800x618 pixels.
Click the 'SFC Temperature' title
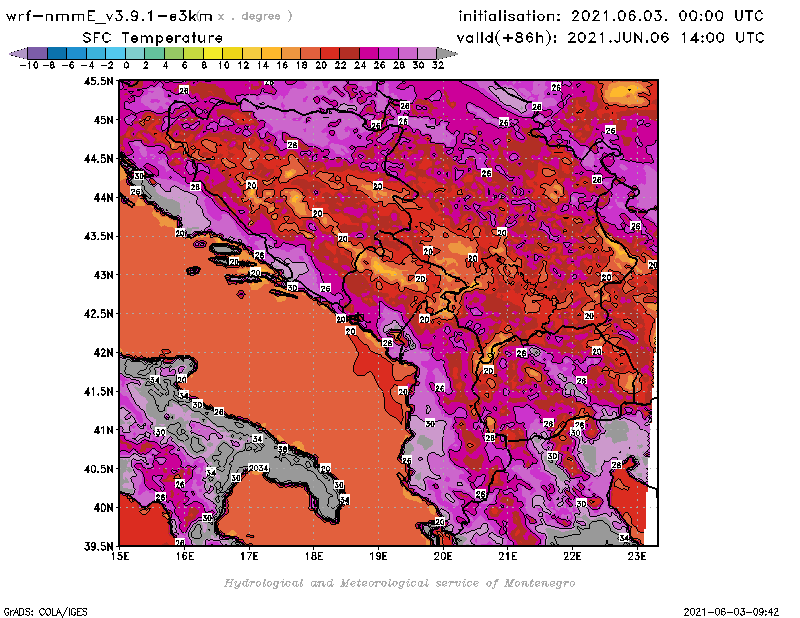tap(153, 38)
